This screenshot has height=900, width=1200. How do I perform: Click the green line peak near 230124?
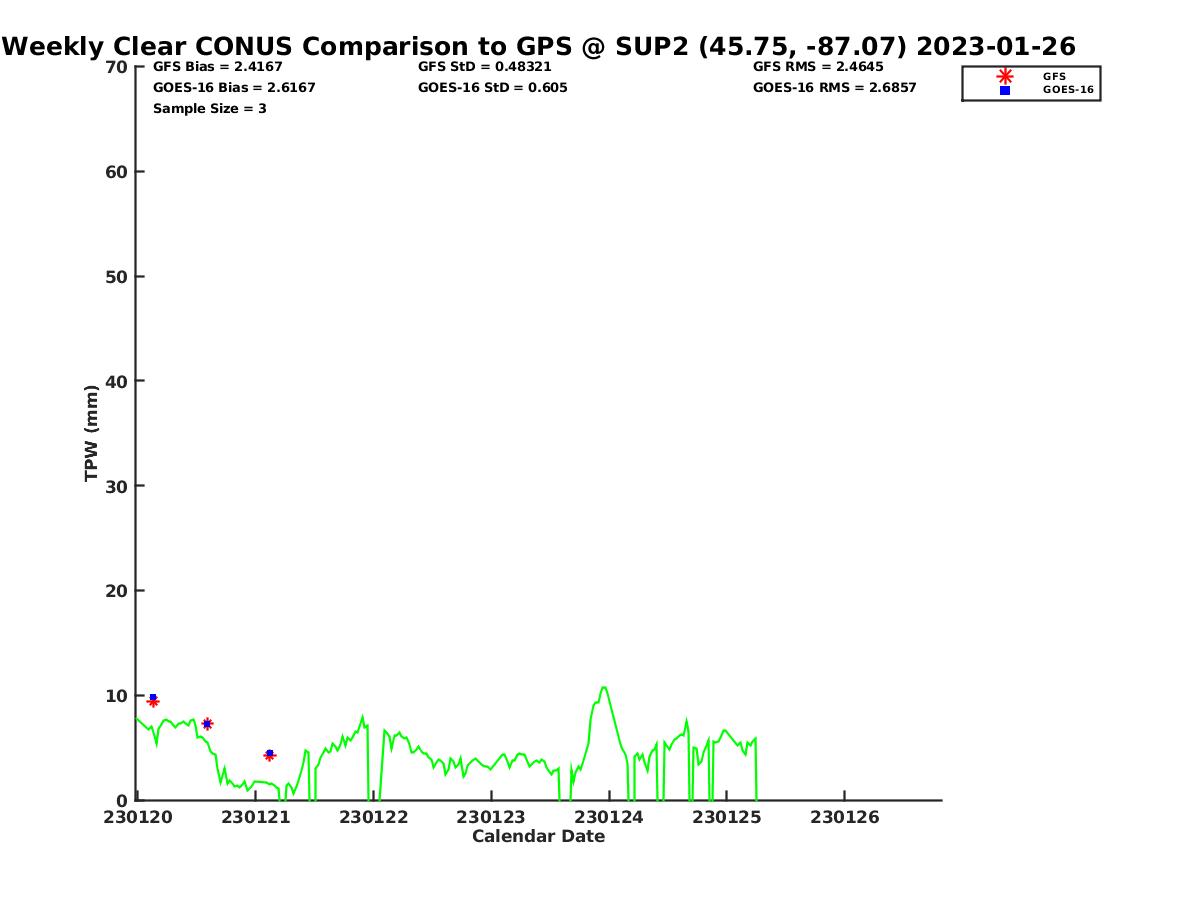tap(604, 688)
